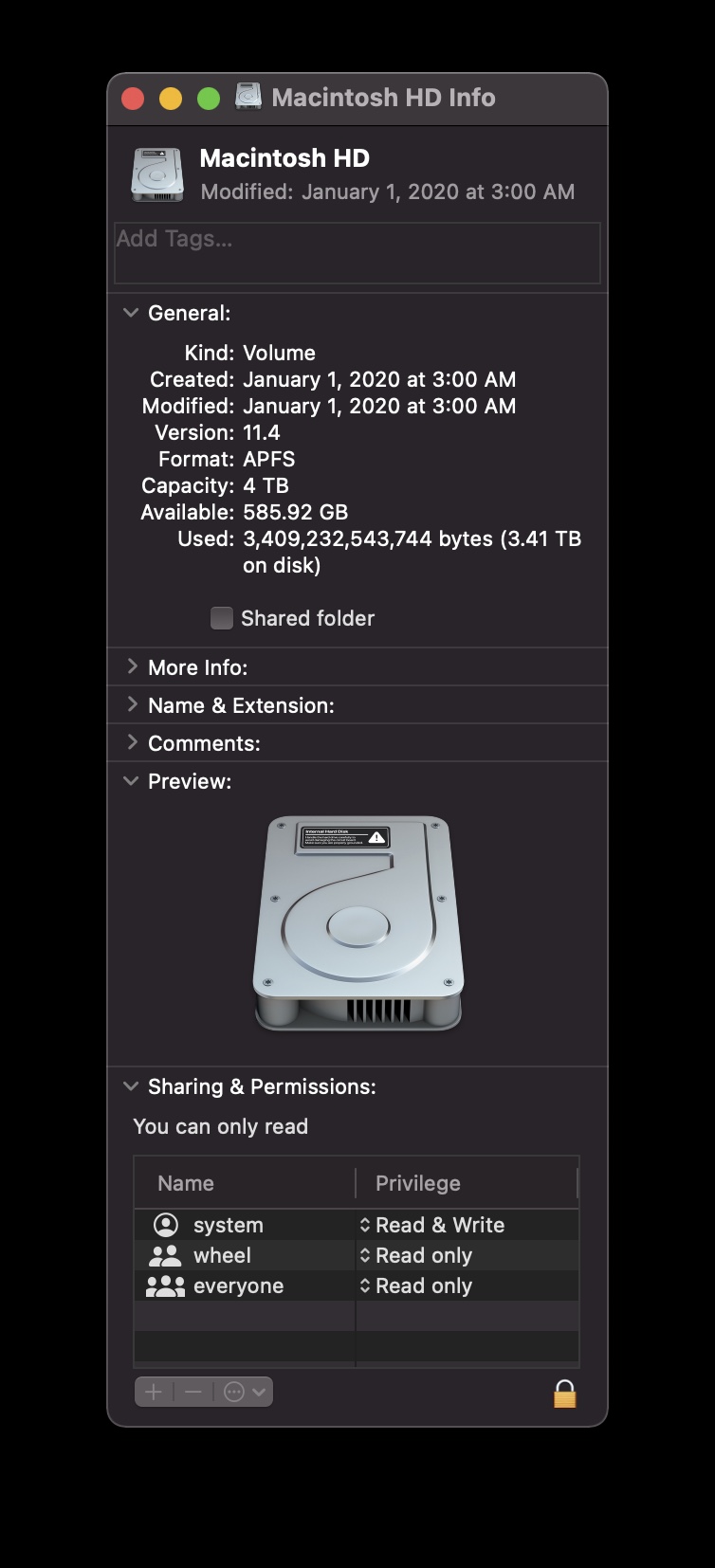The width and height of the screenshot is (715, 1568).
Task: Collapse the General section
Action: click(131, 313)
